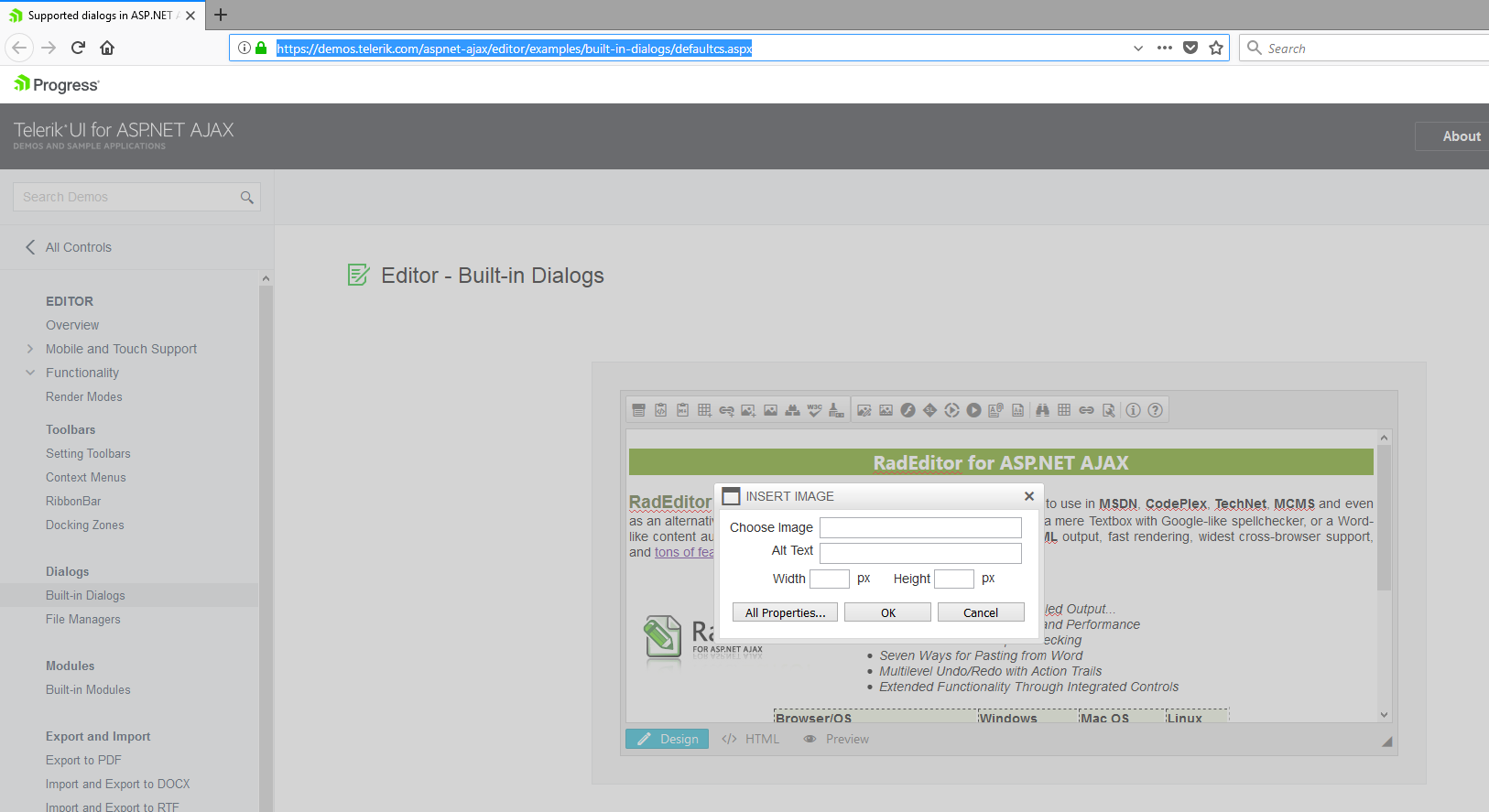Screen dimensions: 1489x812
Task: Open the Setting Toolbars demo
Action: 88,453
